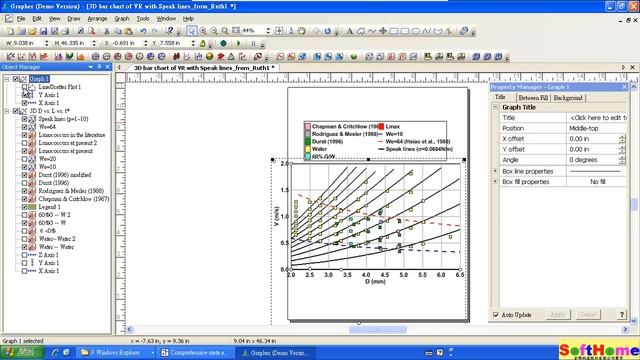Click the New document icon
The height and width of the screenshot is (360, 640).
pyautogui.click(x=10, y=31)
